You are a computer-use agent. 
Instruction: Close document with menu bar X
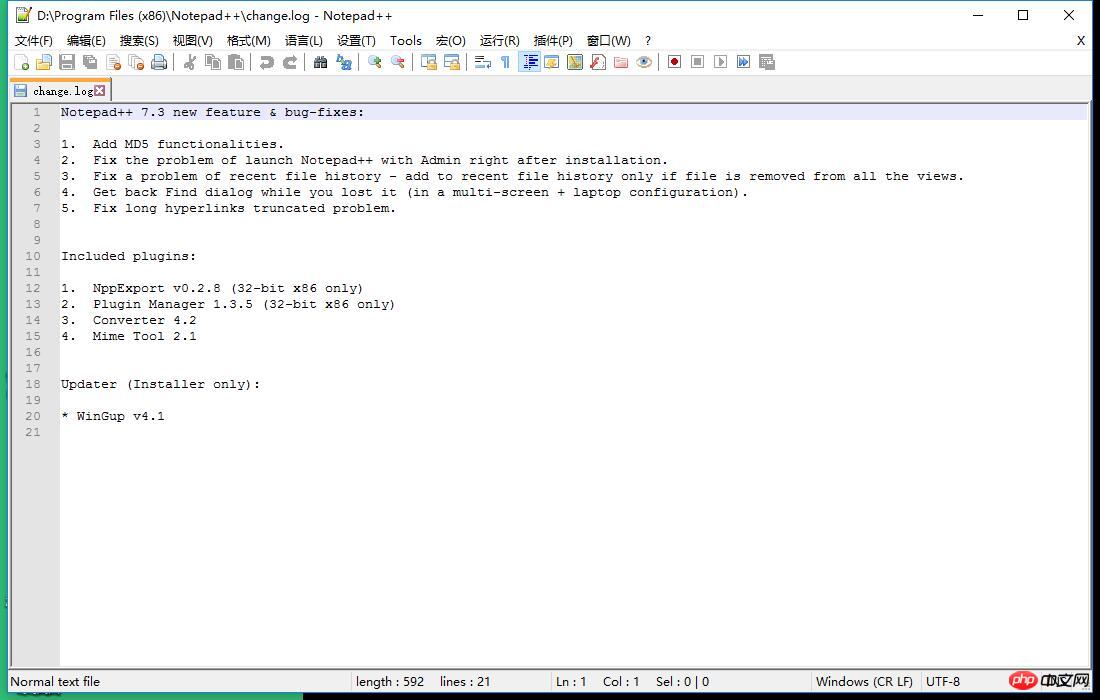point(1080,41)
